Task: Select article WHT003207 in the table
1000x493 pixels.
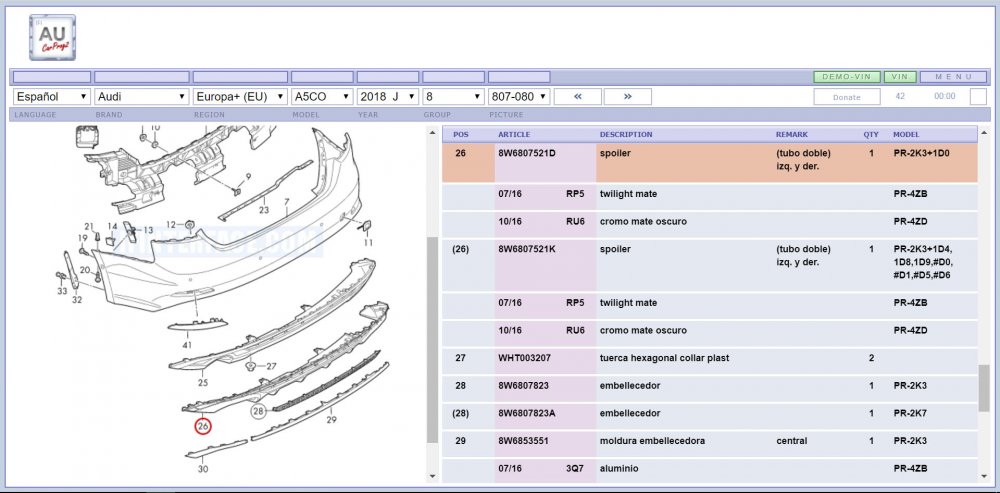Action: pyautogui.click(x=524, y=358)
